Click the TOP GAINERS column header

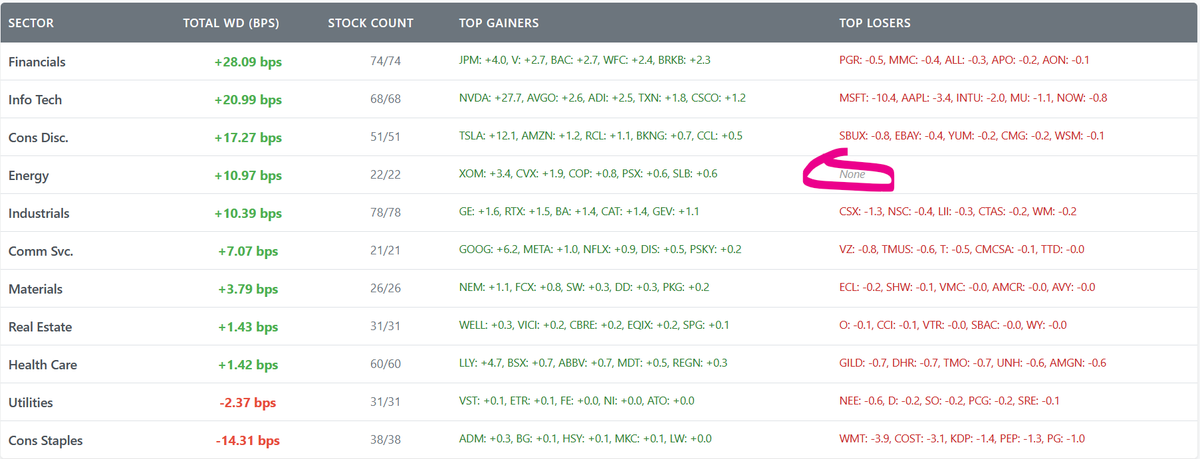click(x=499, y=22)
